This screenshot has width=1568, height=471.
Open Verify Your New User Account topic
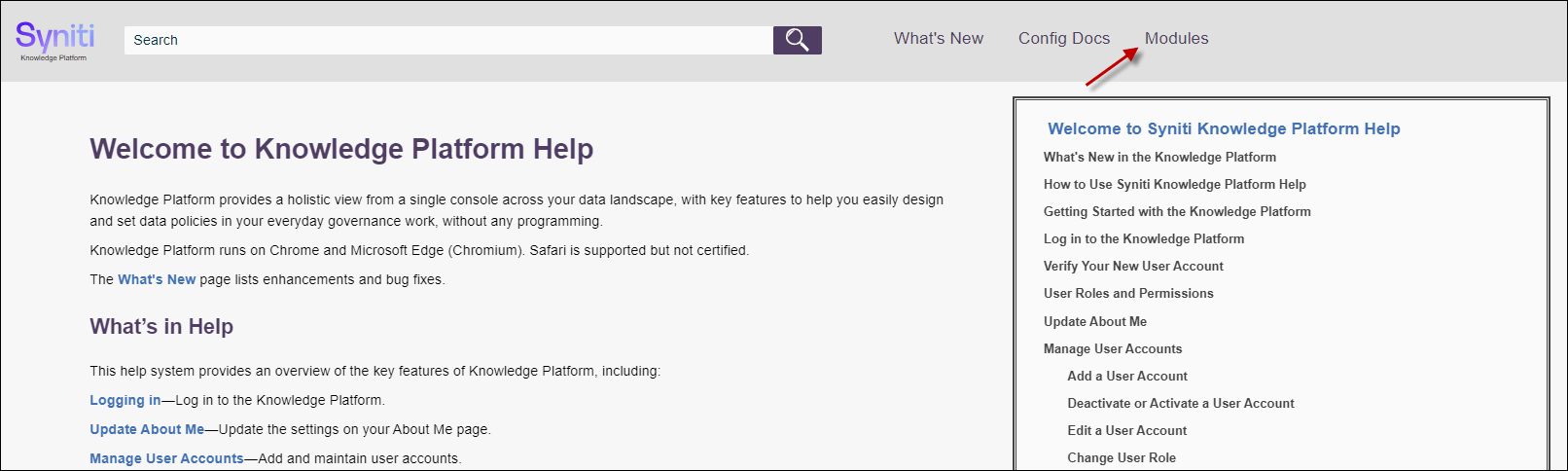[x=1133, y=266]
